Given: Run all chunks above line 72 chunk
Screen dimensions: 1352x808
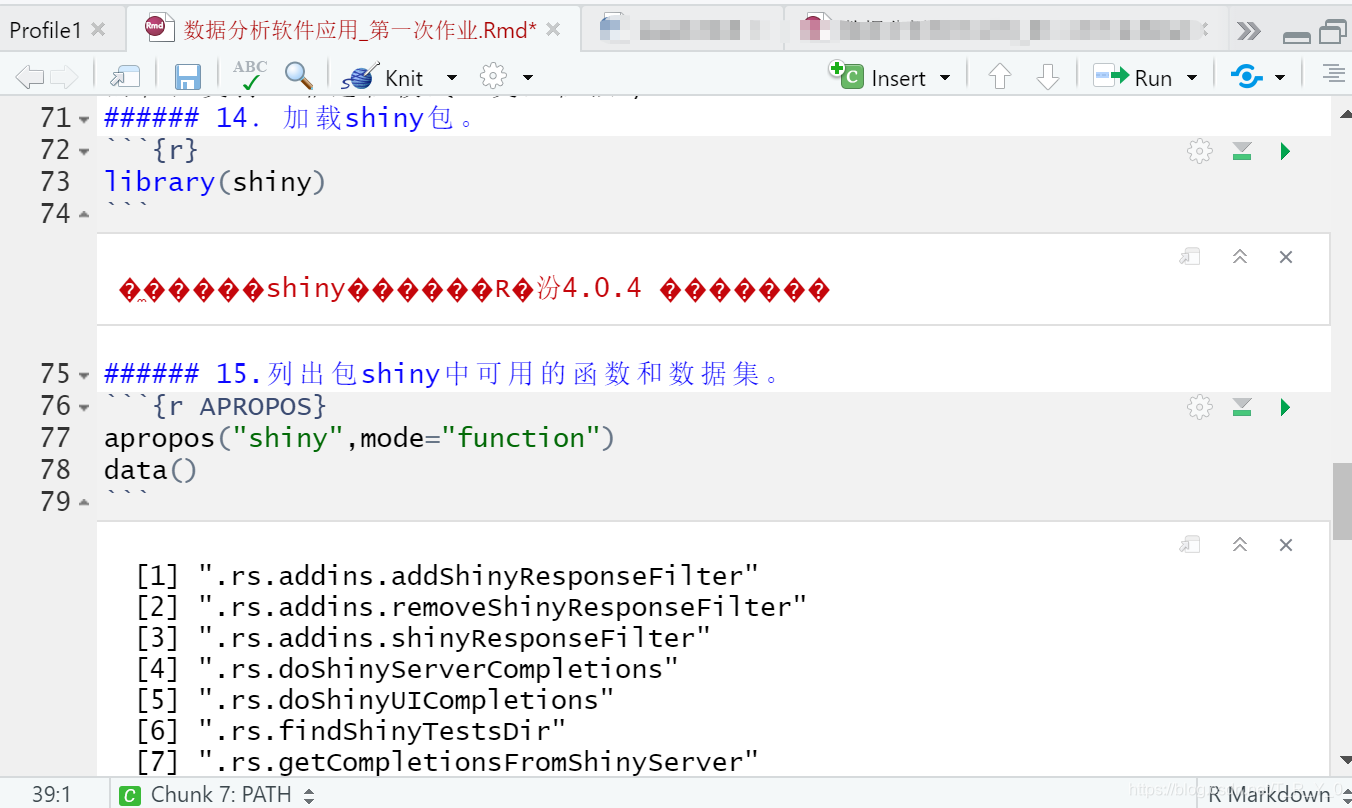Looking at the screenshot, I should [x=1242, y=151].
